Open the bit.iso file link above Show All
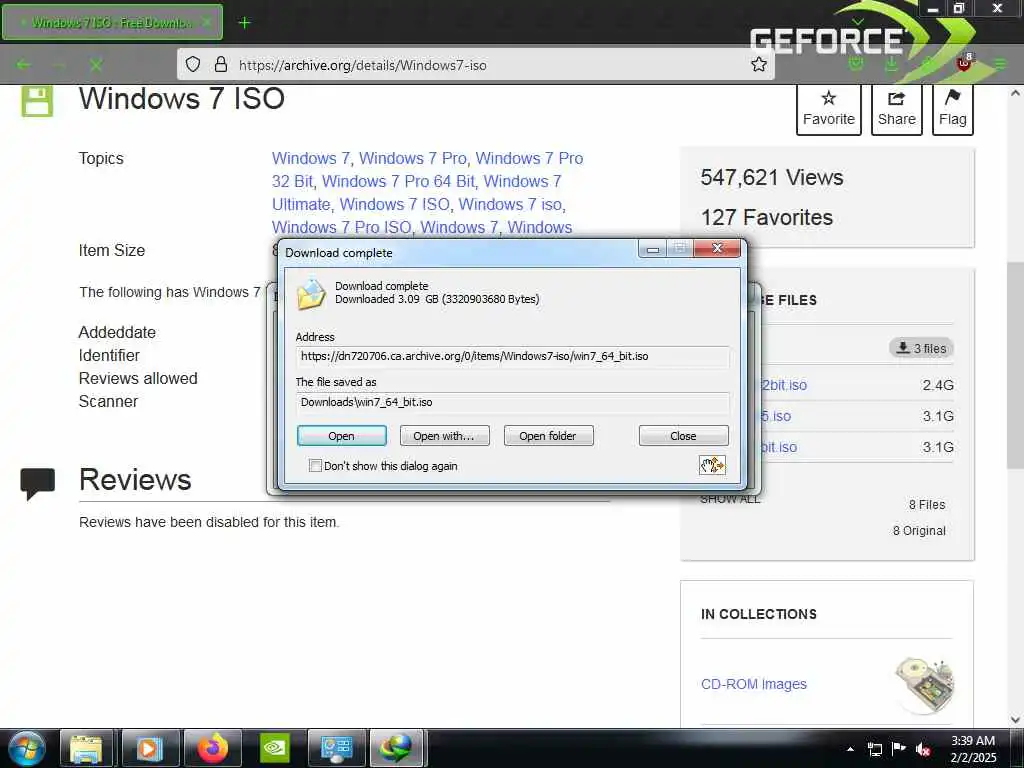Viewport: 1024px width, 768px height. [x=779, y=447]
